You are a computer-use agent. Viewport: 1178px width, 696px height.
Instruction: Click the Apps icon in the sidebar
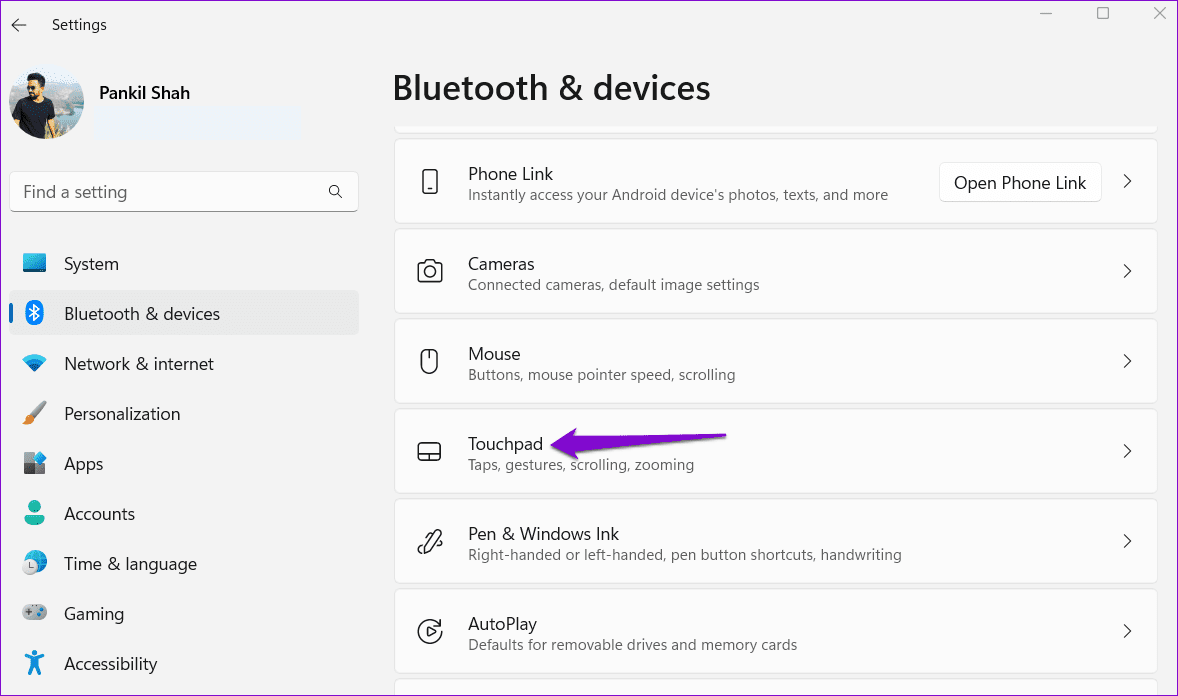[x=34, y=463]
